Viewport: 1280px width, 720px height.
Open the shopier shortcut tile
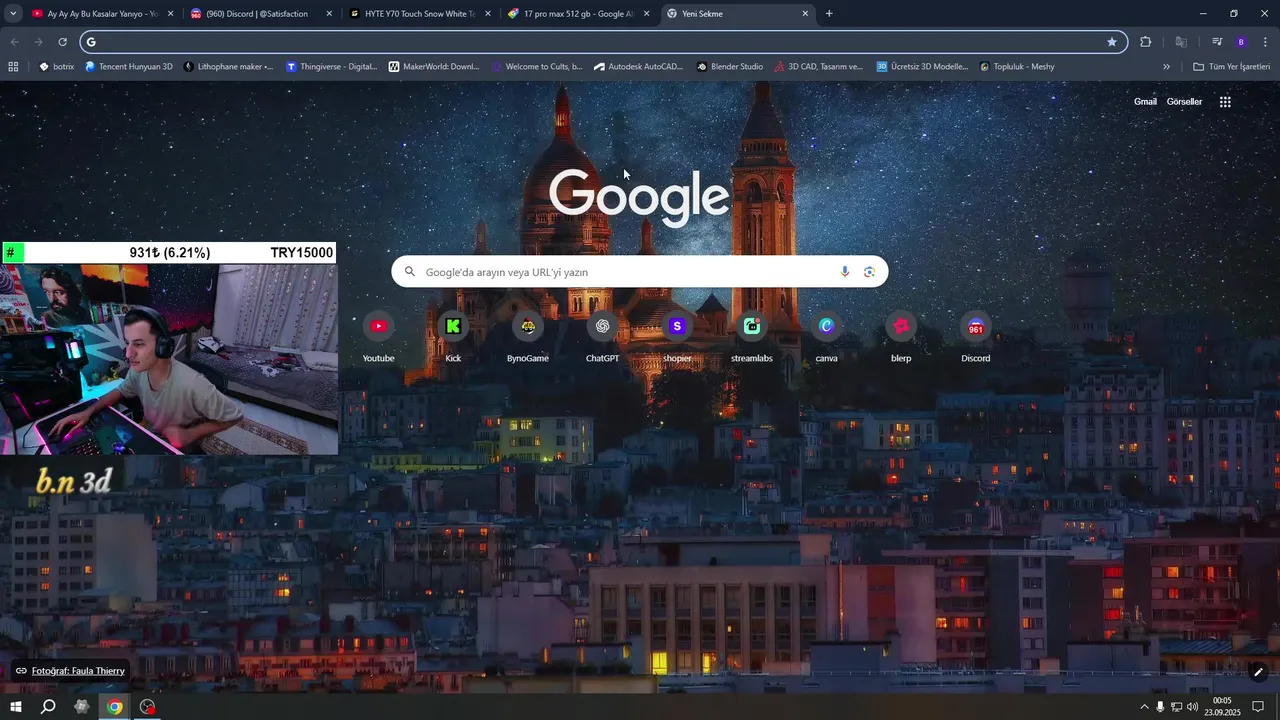(677, 337)
